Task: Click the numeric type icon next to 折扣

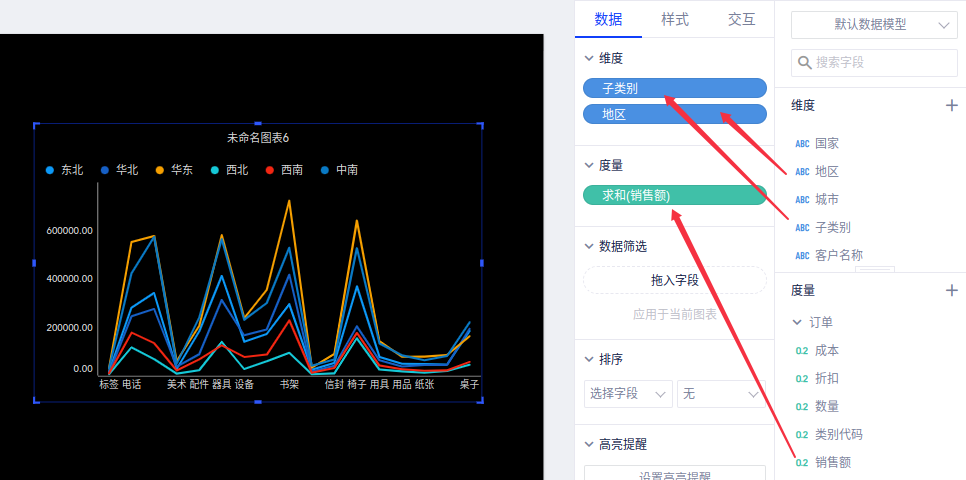Action: [x=801, y=379]
